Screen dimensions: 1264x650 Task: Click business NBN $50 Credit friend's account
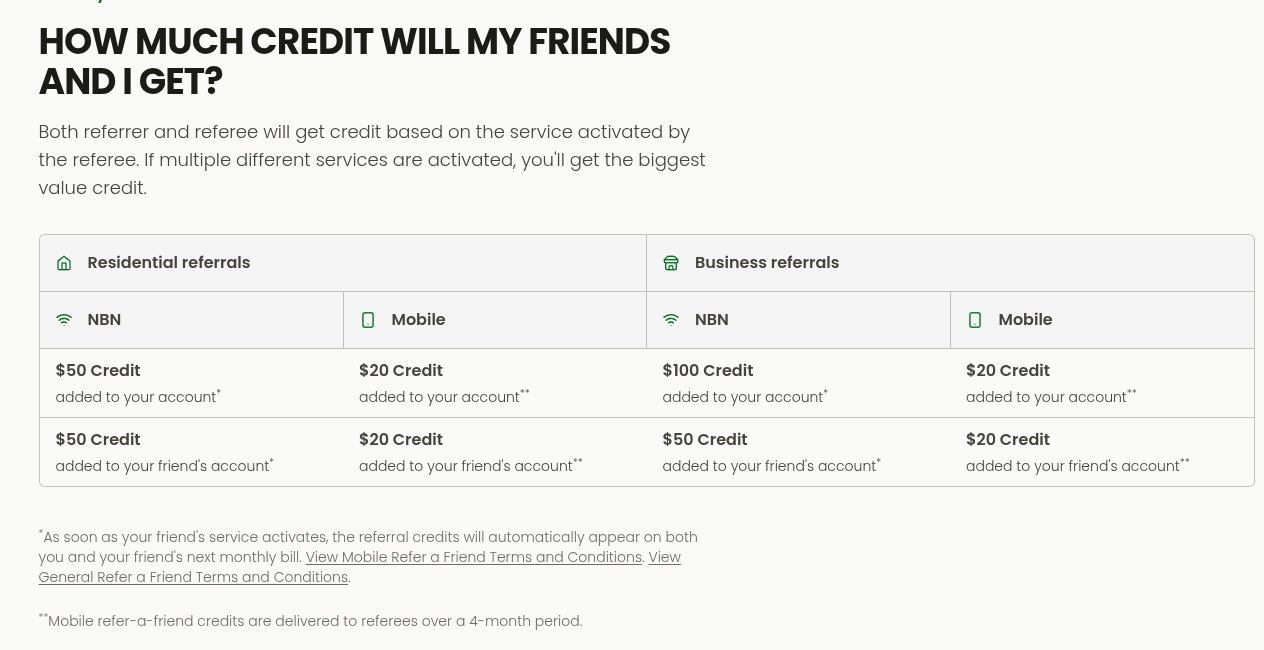(798, 452)
